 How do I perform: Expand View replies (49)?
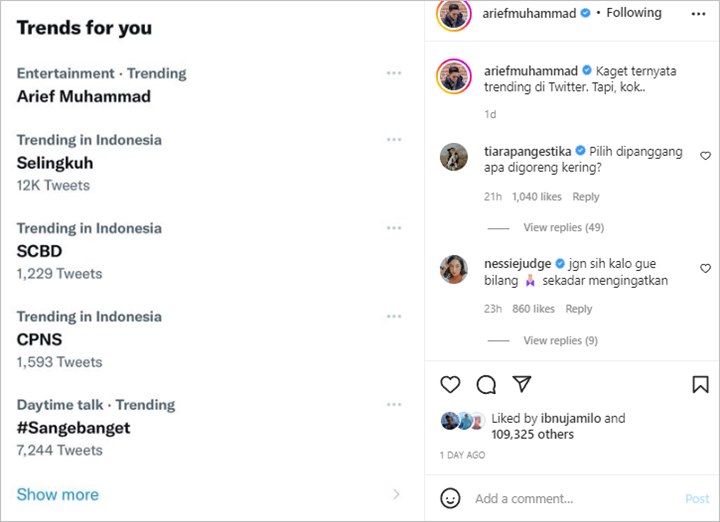pos(563,227)
